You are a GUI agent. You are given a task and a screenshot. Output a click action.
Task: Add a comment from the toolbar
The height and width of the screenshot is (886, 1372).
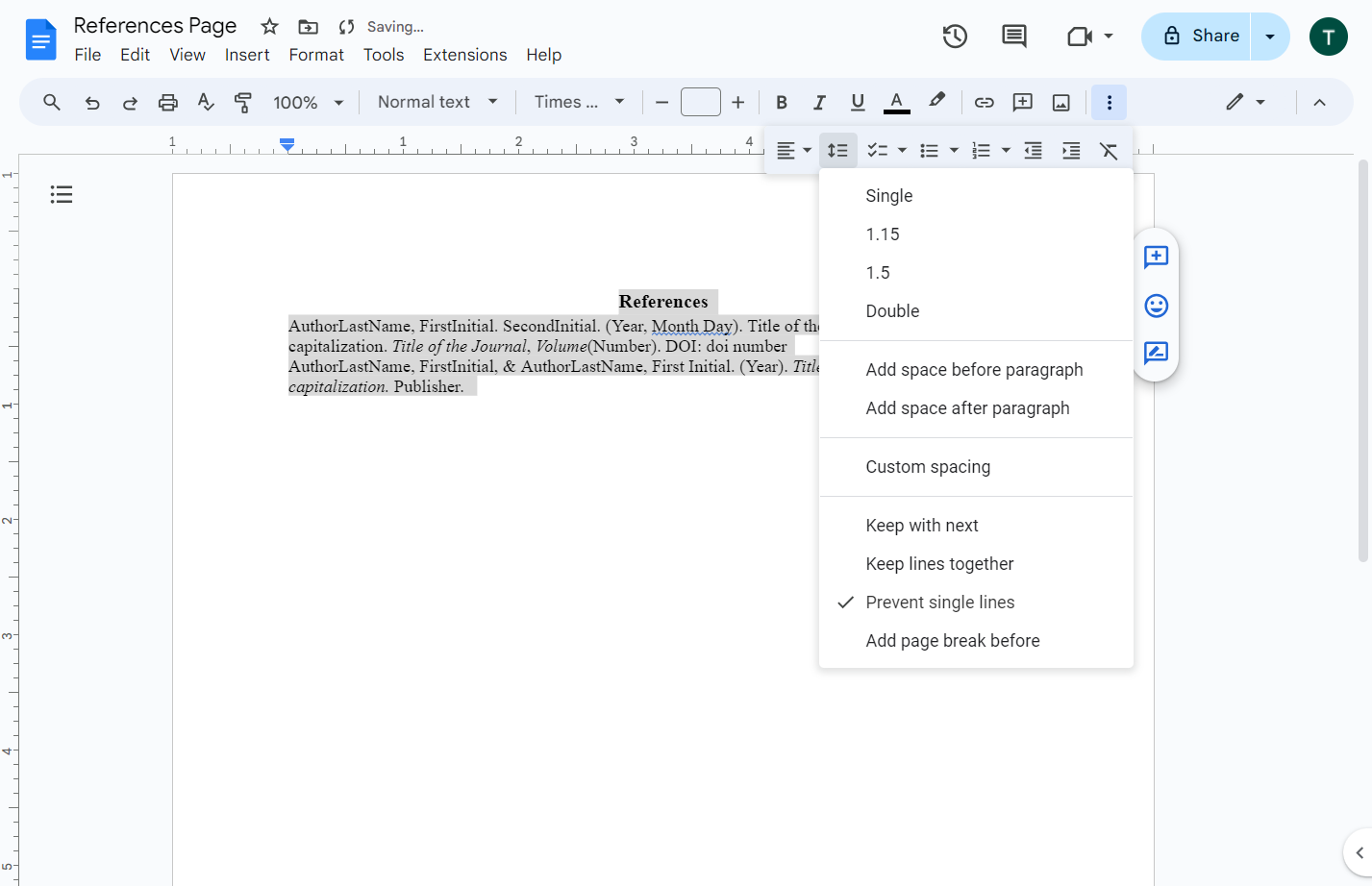click(1023, 102)
